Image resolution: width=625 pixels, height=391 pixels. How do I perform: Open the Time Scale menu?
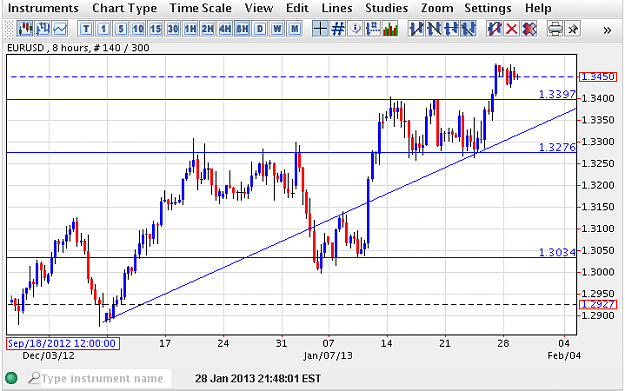pyautogui.click(x=200, y=8)
